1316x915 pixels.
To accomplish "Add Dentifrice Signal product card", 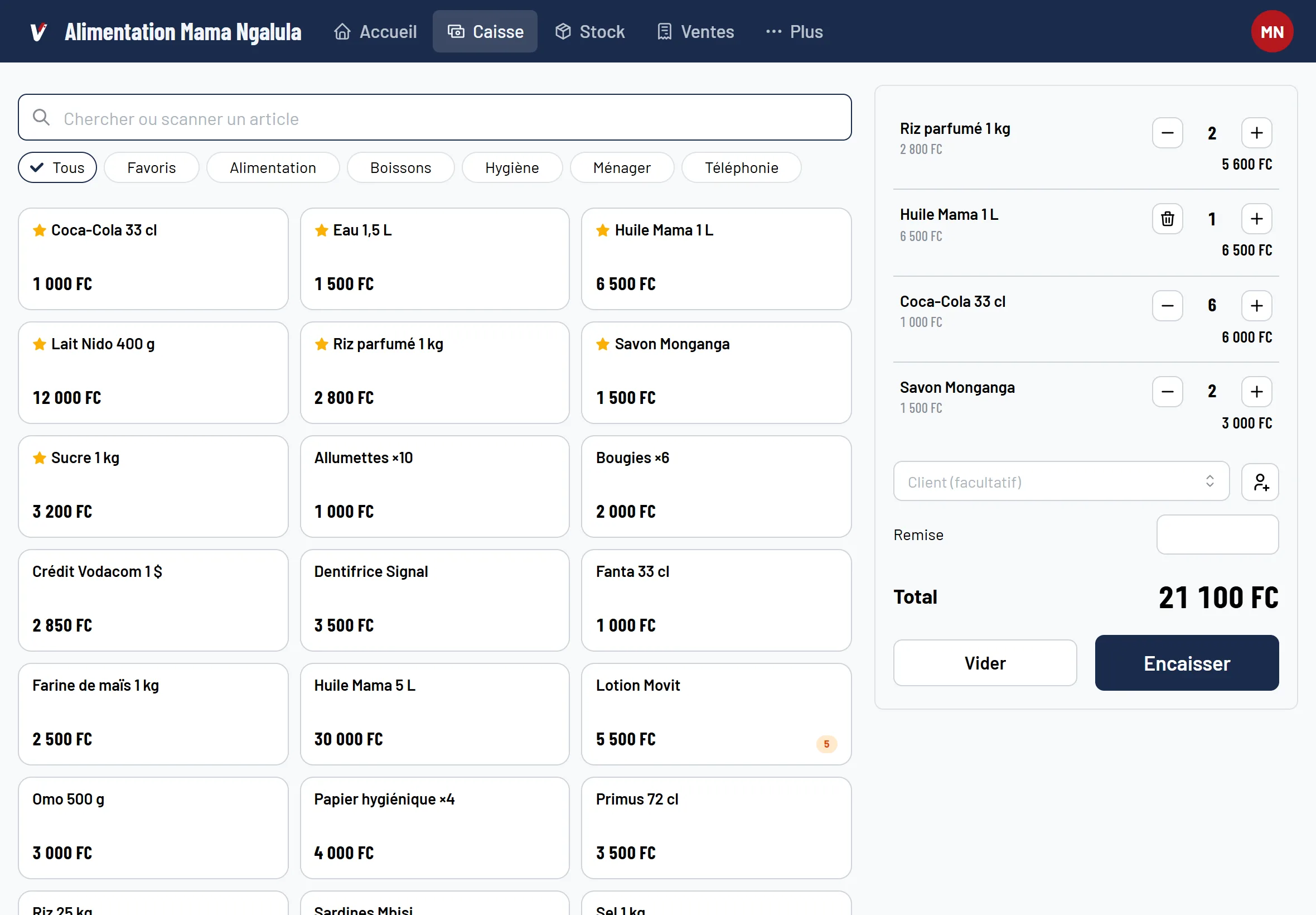I will tap(434, 601).
